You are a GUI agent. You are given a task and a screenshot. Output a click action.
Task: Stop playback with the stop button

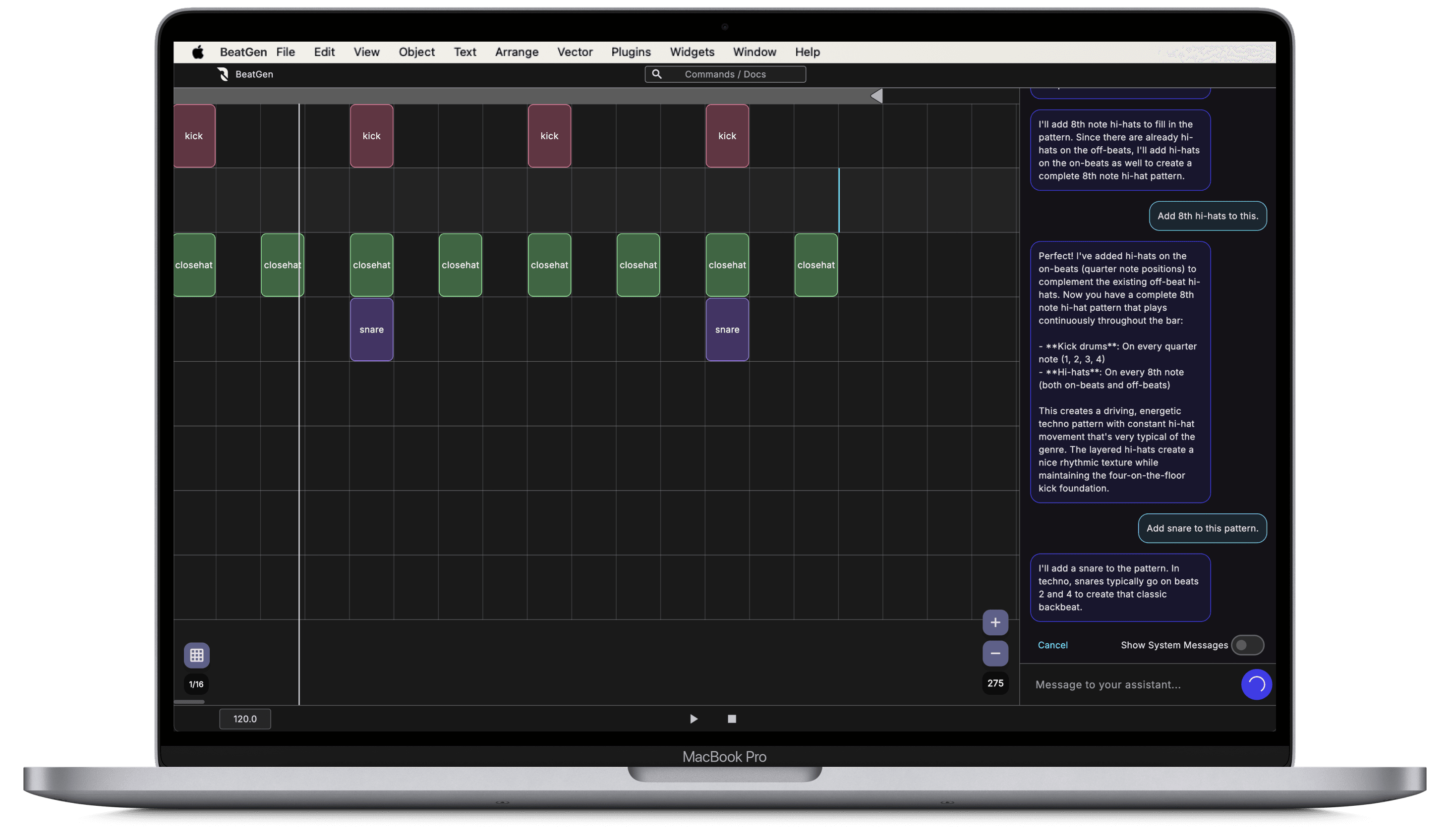tap(731, 719)
